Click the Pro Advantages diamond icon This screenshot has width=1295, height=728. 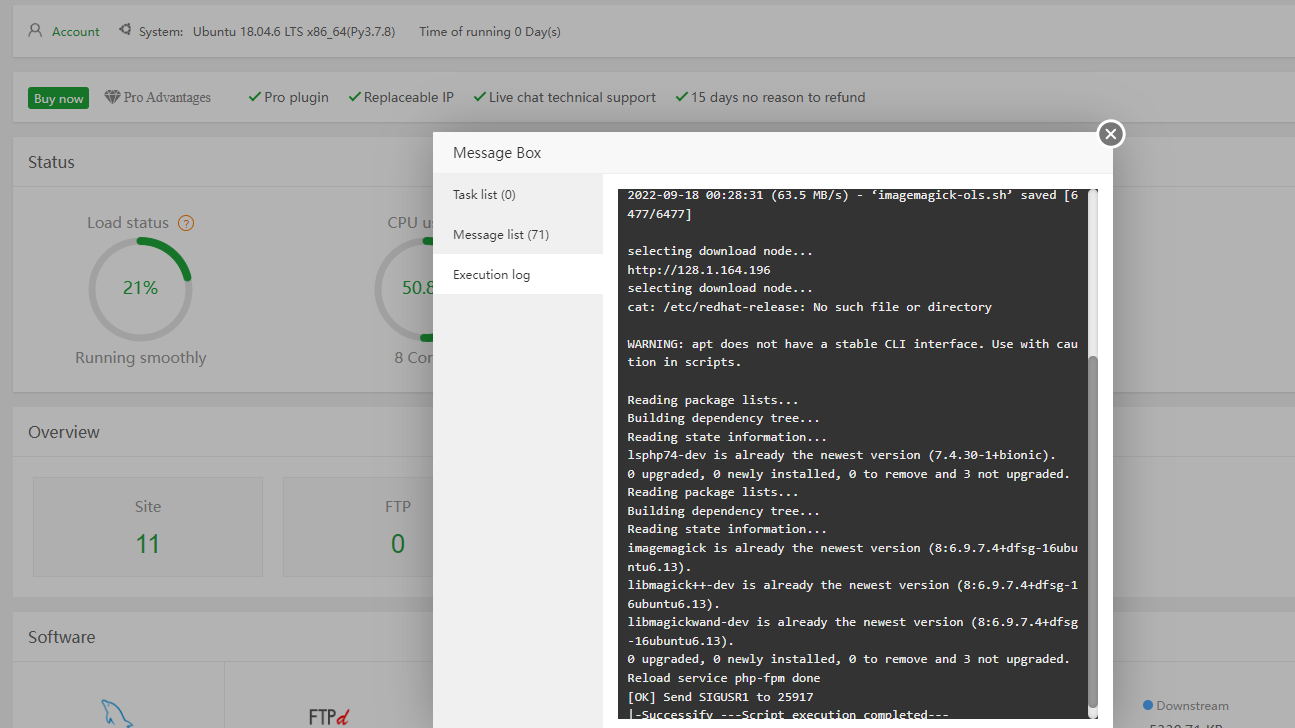point(112,97)
